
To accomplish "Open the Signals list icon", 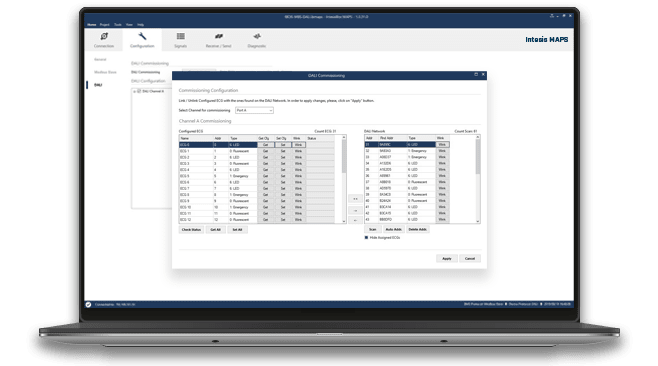I will click(x=180, y=36).
